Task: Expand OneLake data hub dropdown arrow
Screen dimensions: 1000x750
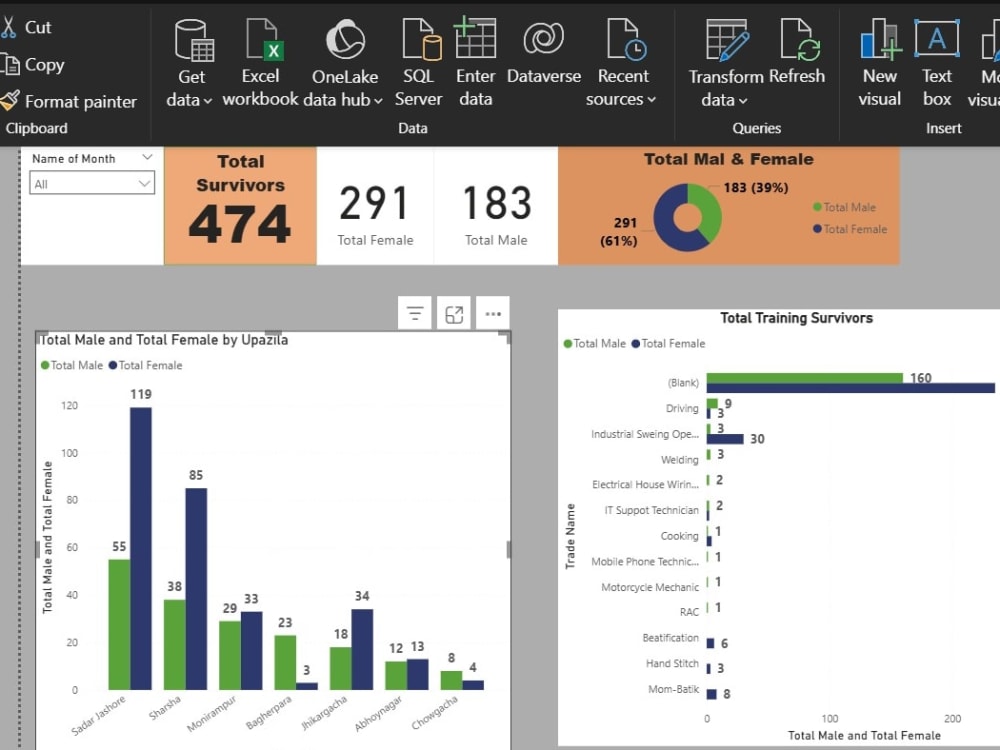Action: tap(378, 101)
